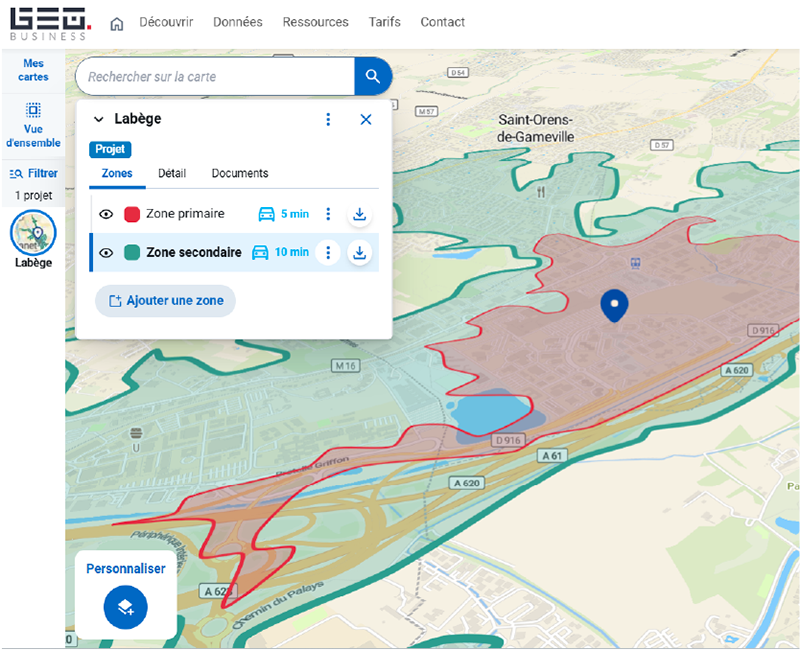Toggle visibility of Zone primaire

click(105, 213)
